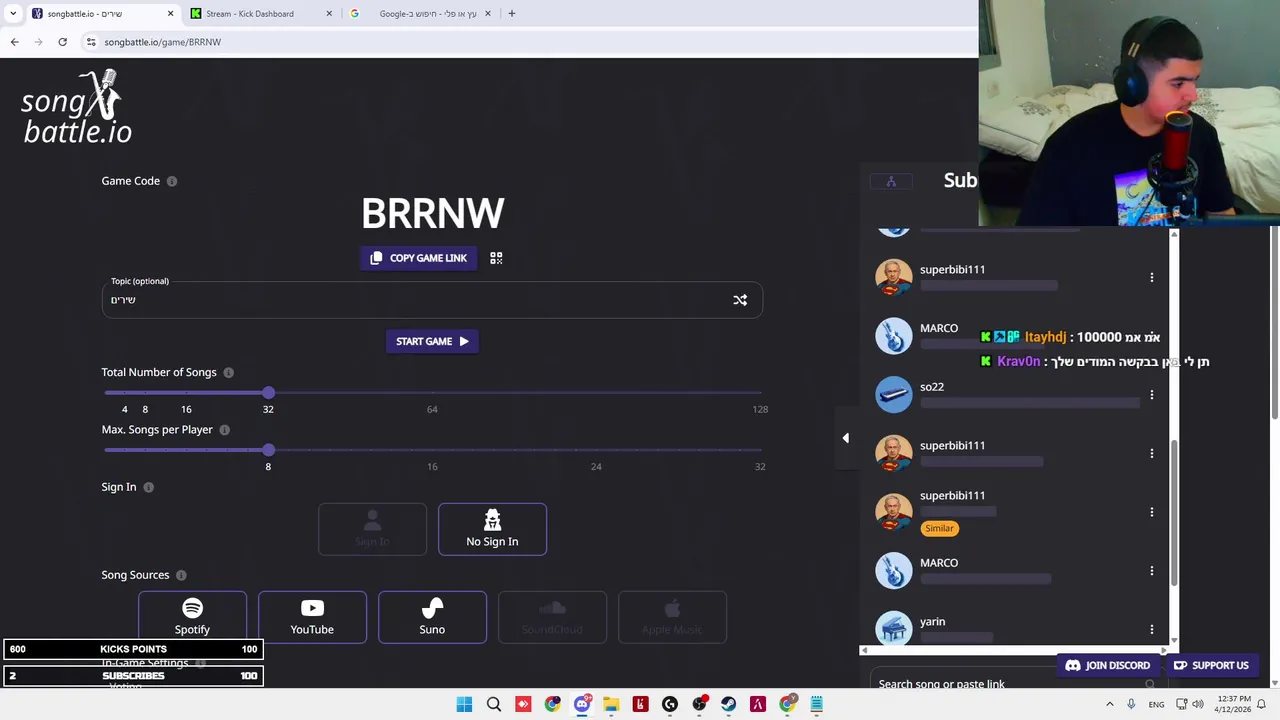Toggle Spotify as a song source

tap(192, 617)
